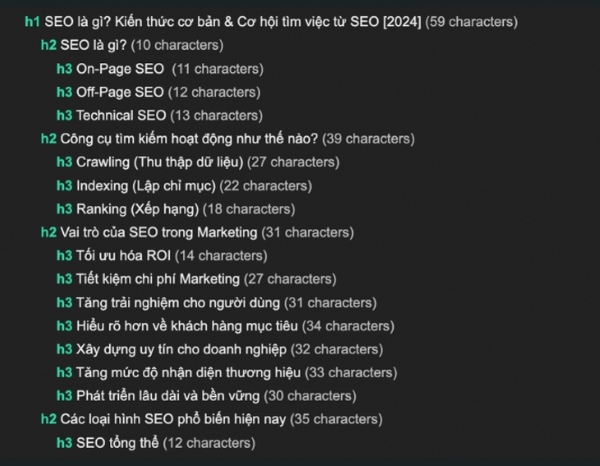Open h2 'Các loại hình SEO phổ biến hiện nay'
The height and width of the screenshot is (466, 600).
173,419
